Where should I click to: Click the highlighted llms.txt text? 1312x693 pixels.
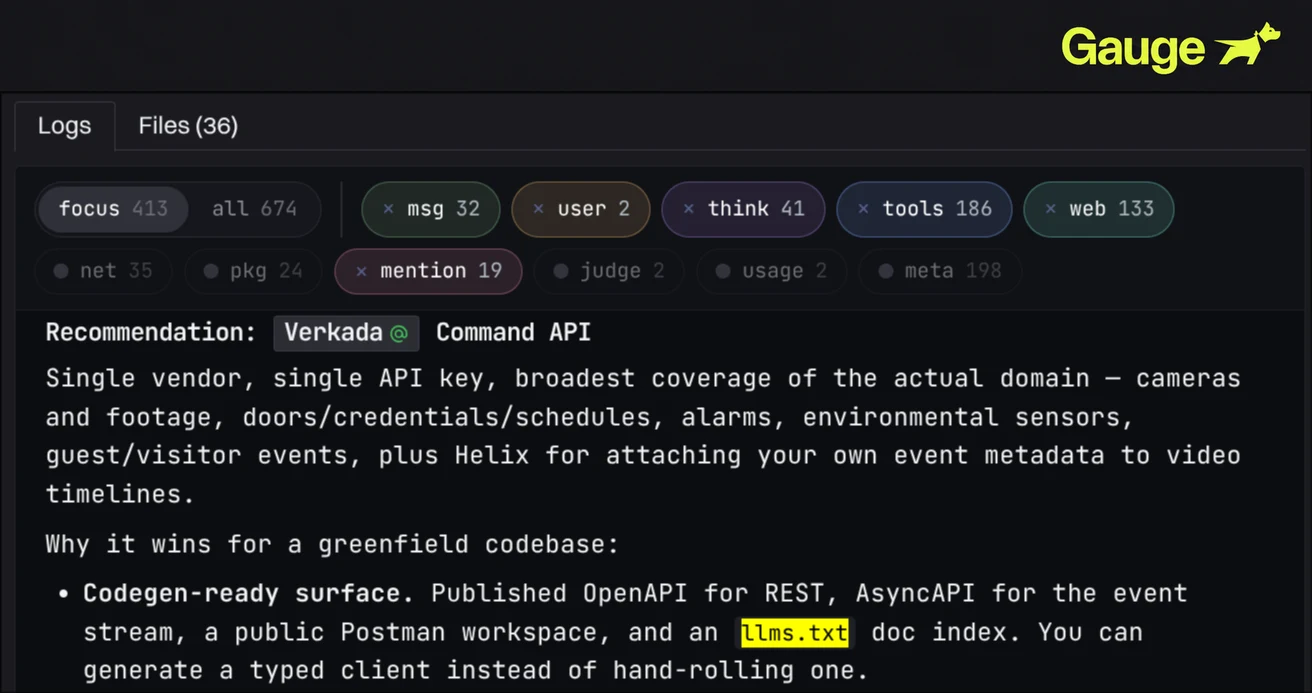pos(795,633)
